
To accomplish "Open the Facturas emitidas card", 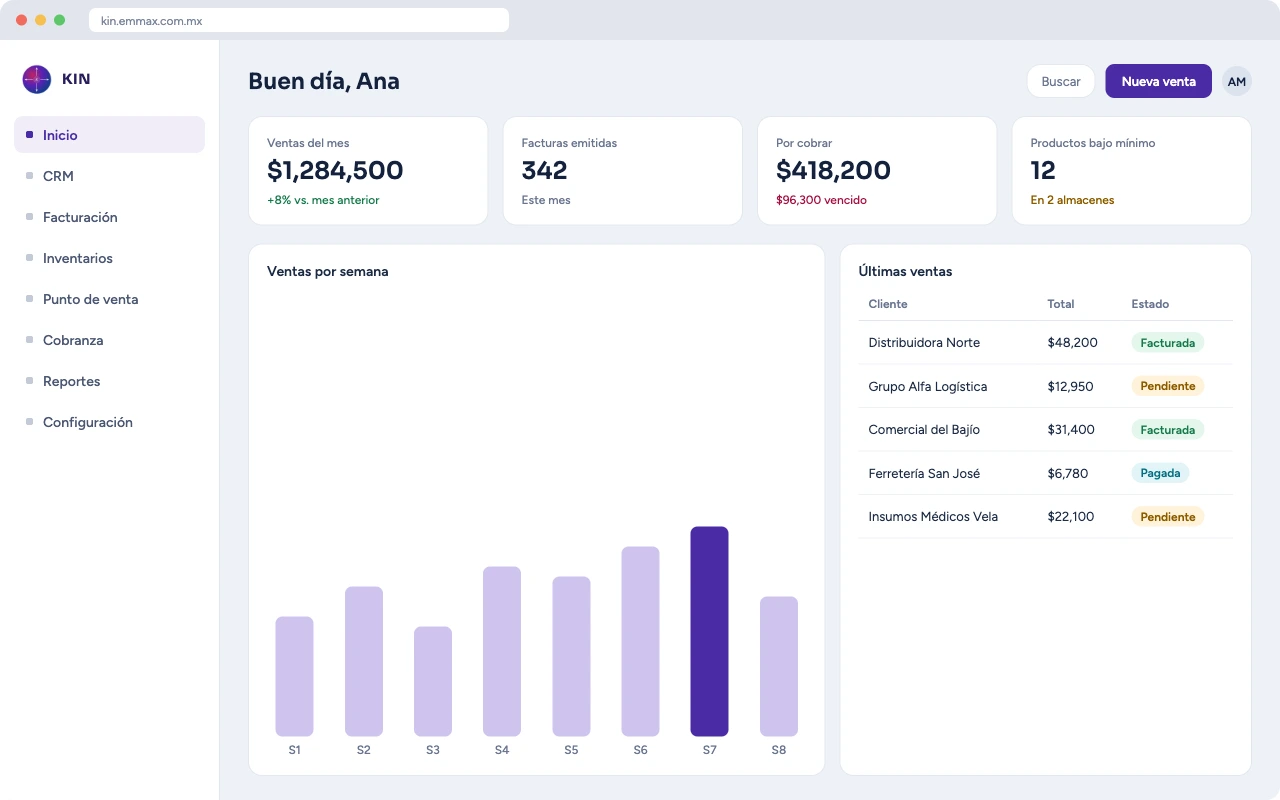I will (x=622, y=171).
